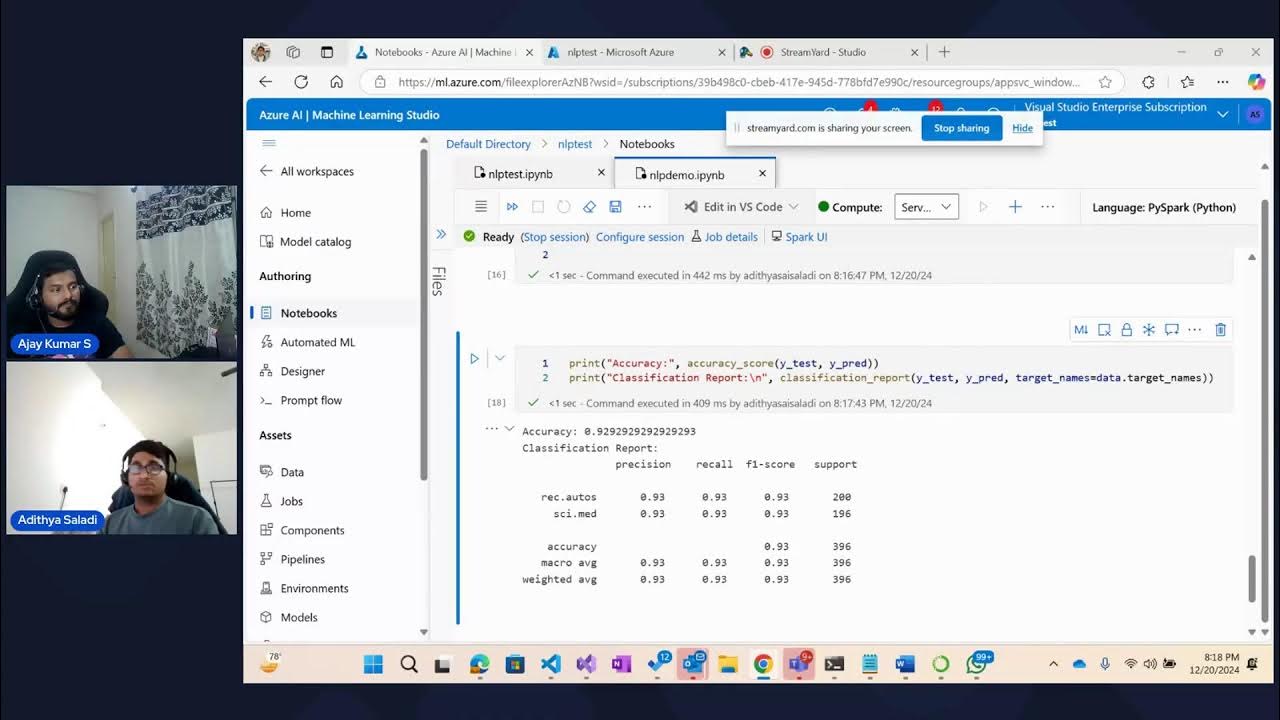
Task: Add this page to favorites (star icon)
Action: tap(1104, 82)
